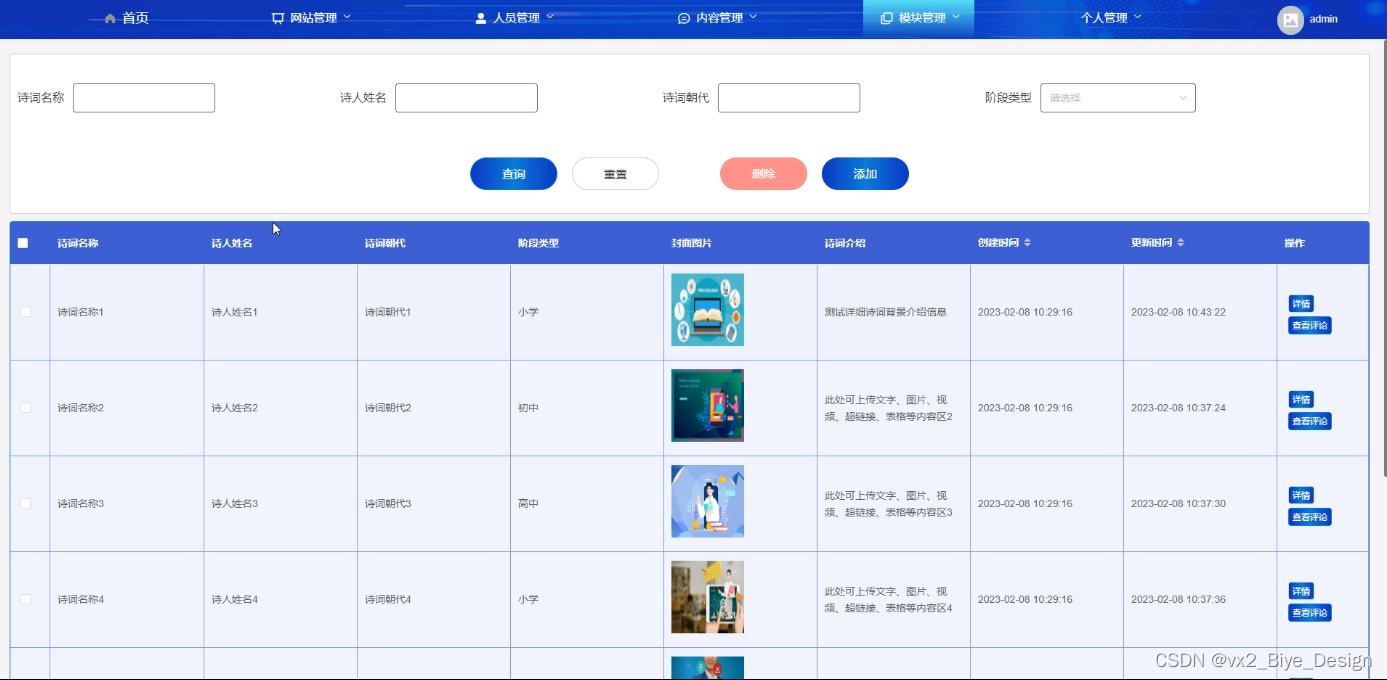Click the monitor icon beside 网站管理
The height and width of the screenshot is (680, 1387).
[278, 18]
